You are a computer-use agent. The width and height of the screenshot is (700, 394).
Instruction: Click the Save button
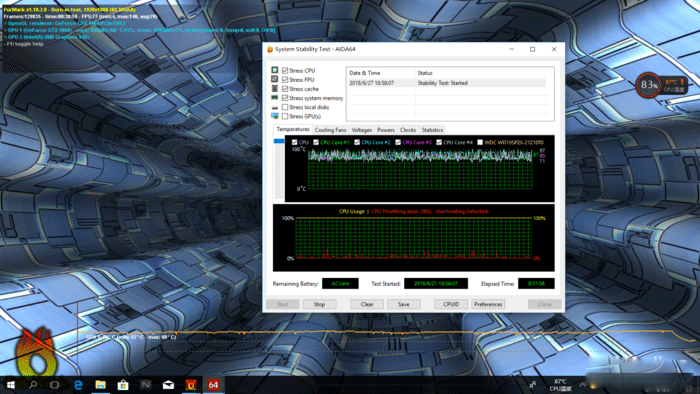(x=404, y=304)
